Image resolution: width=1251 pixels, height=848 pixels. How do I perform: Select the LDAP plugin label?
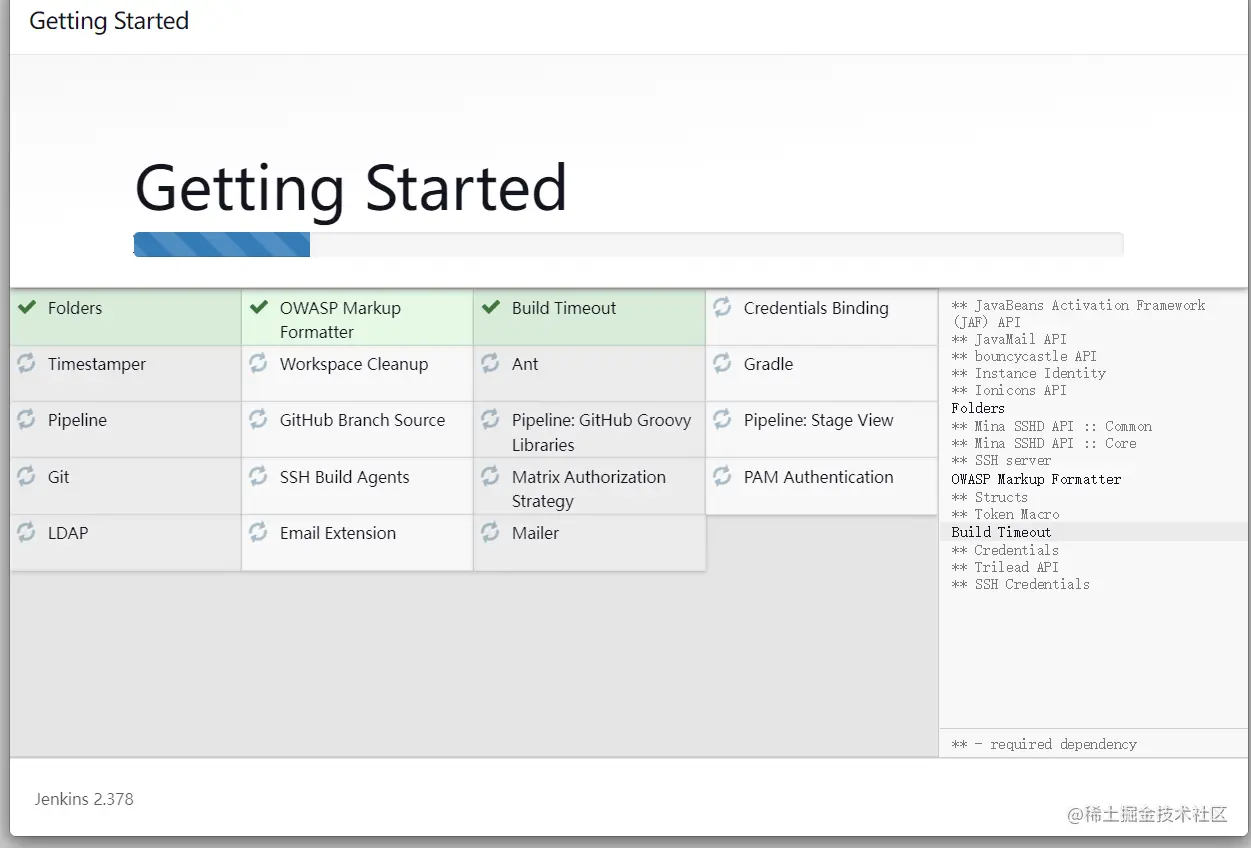tap(68, 533)
